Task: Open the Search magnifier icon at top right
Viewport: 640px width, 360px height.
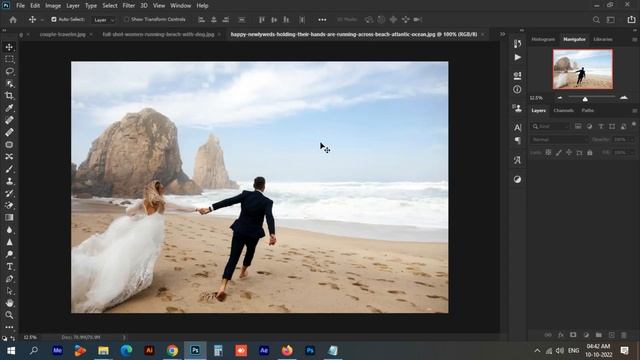Action: [x=596, y=20]
